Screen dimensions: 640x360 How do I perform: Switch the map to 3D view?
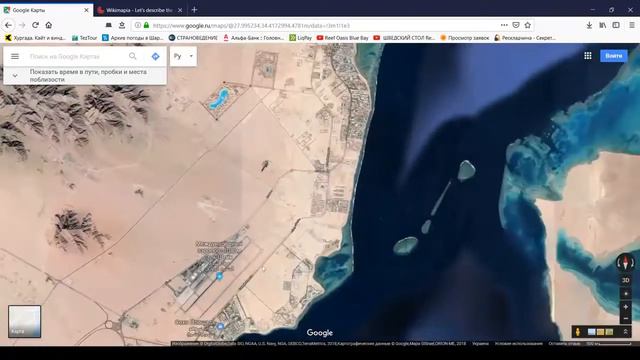pos(625,280)
